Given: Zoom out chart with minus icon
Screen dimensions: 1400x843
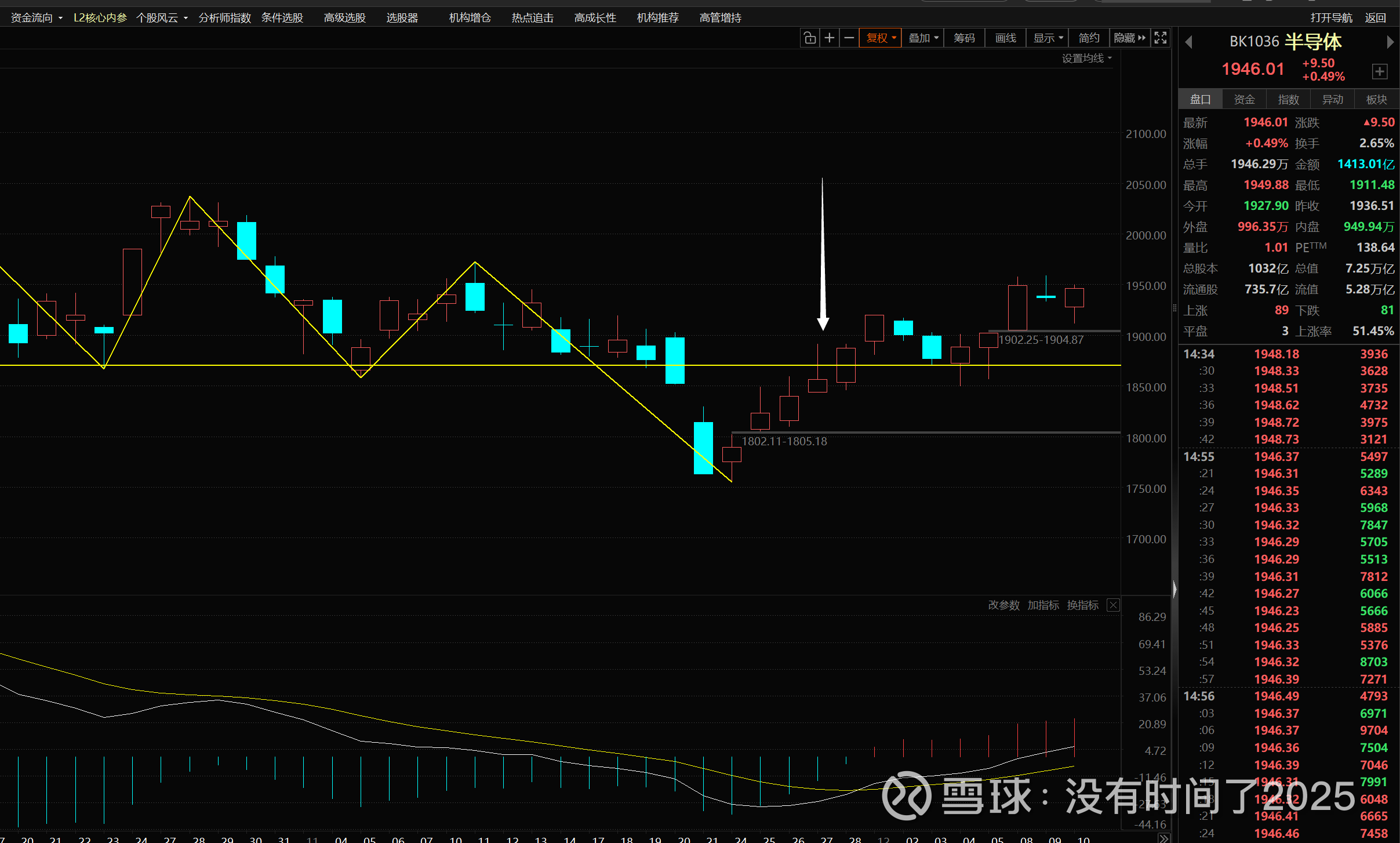Looking at the screenshot, I should 849,38.
